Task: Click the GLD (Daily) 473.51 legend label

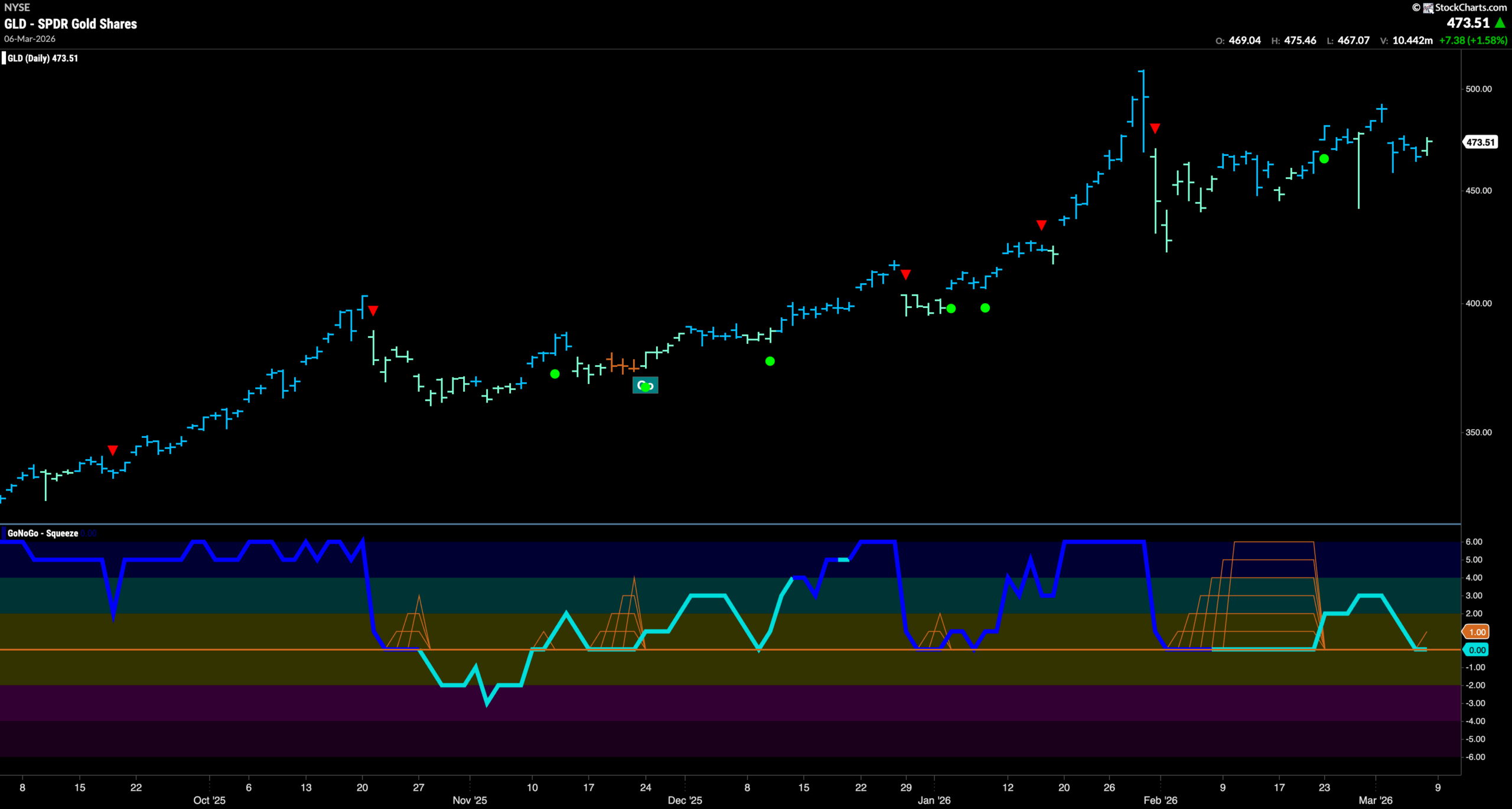Action: click(43, 58)
